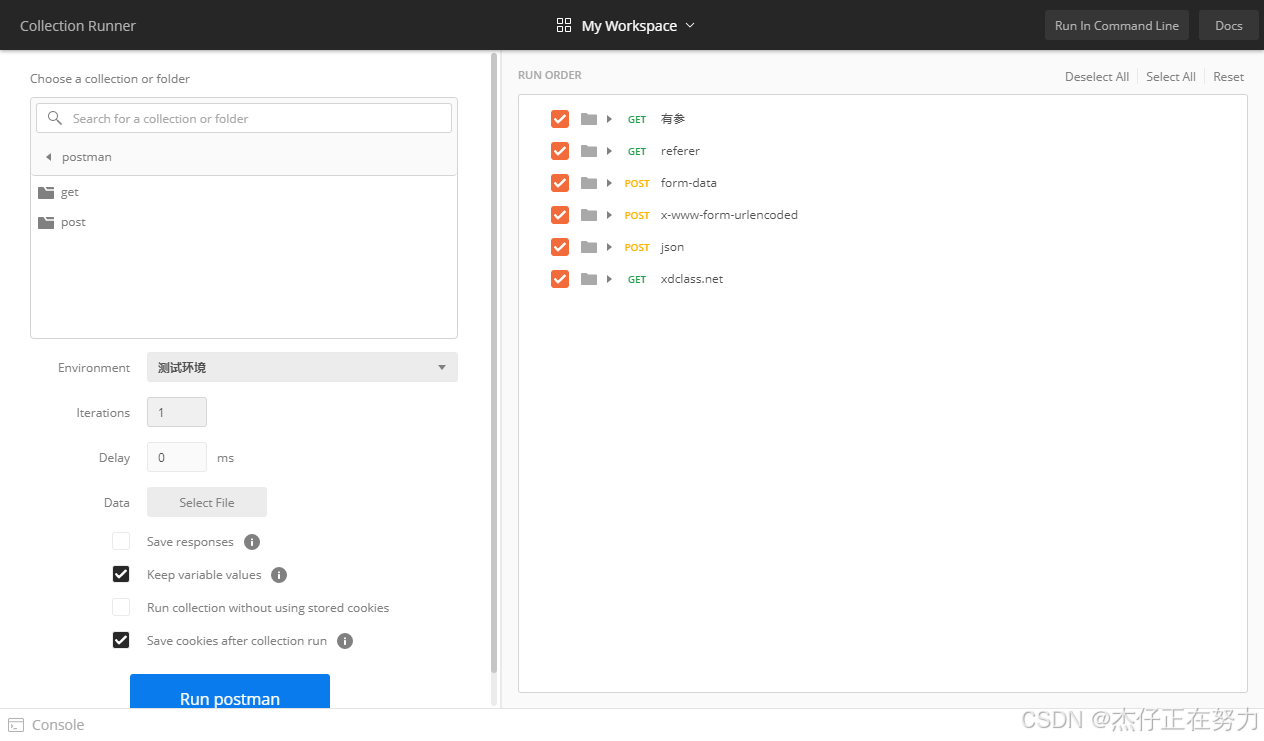The image size is (1264, 741).
Task: Click the folder icon beside form-data
Action: [589, 183]
